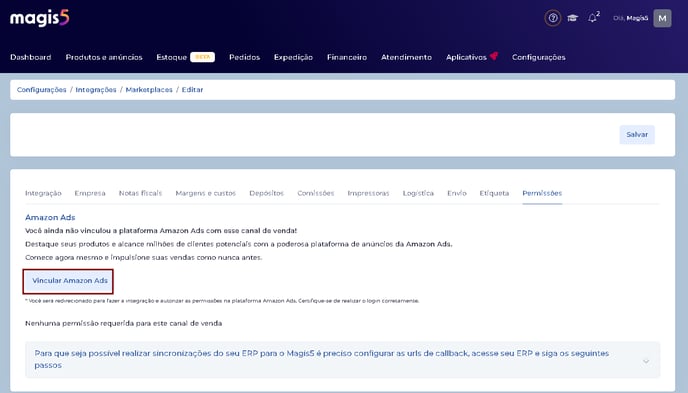Switch to the Comissões tab

coord(315,193)
